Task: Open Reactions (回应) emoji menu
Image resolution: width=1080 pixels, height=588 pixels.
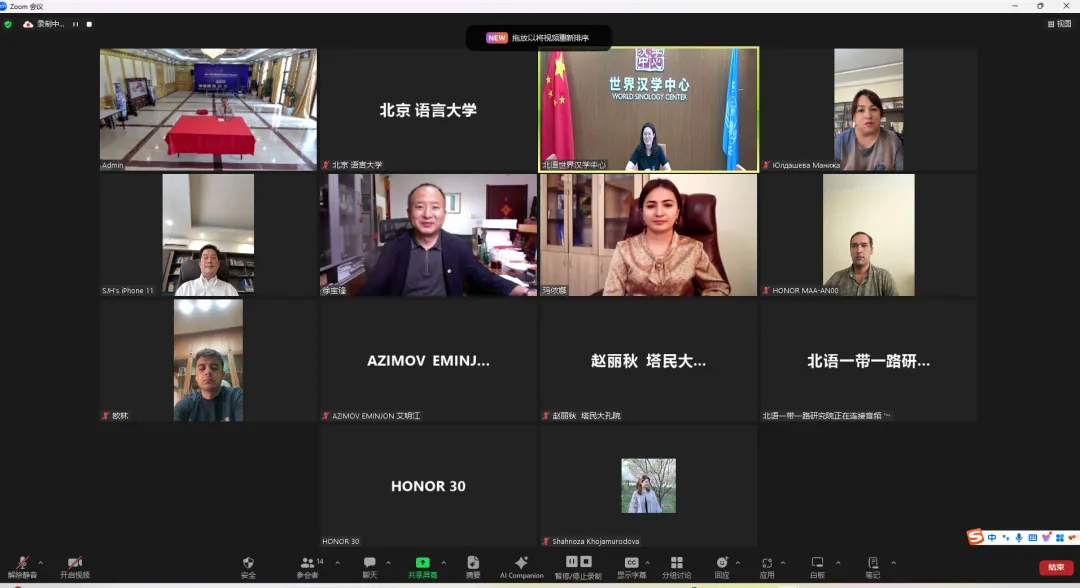Action: point(722,566)
